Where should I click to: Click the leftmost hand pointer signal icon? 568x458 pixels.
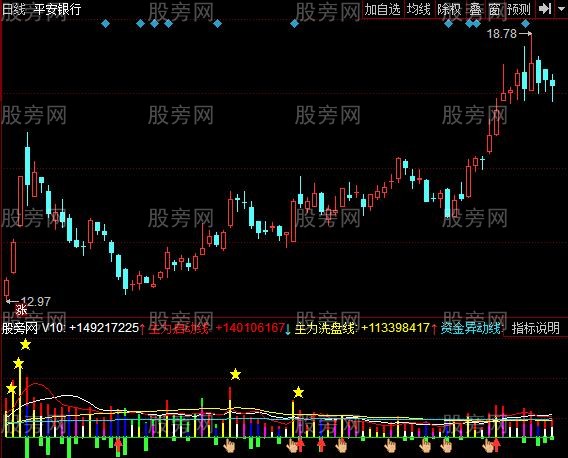coord(229,446)
